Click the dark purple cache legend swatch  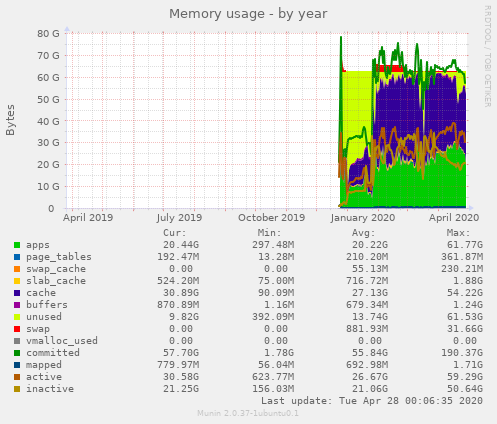click(17, 293)
